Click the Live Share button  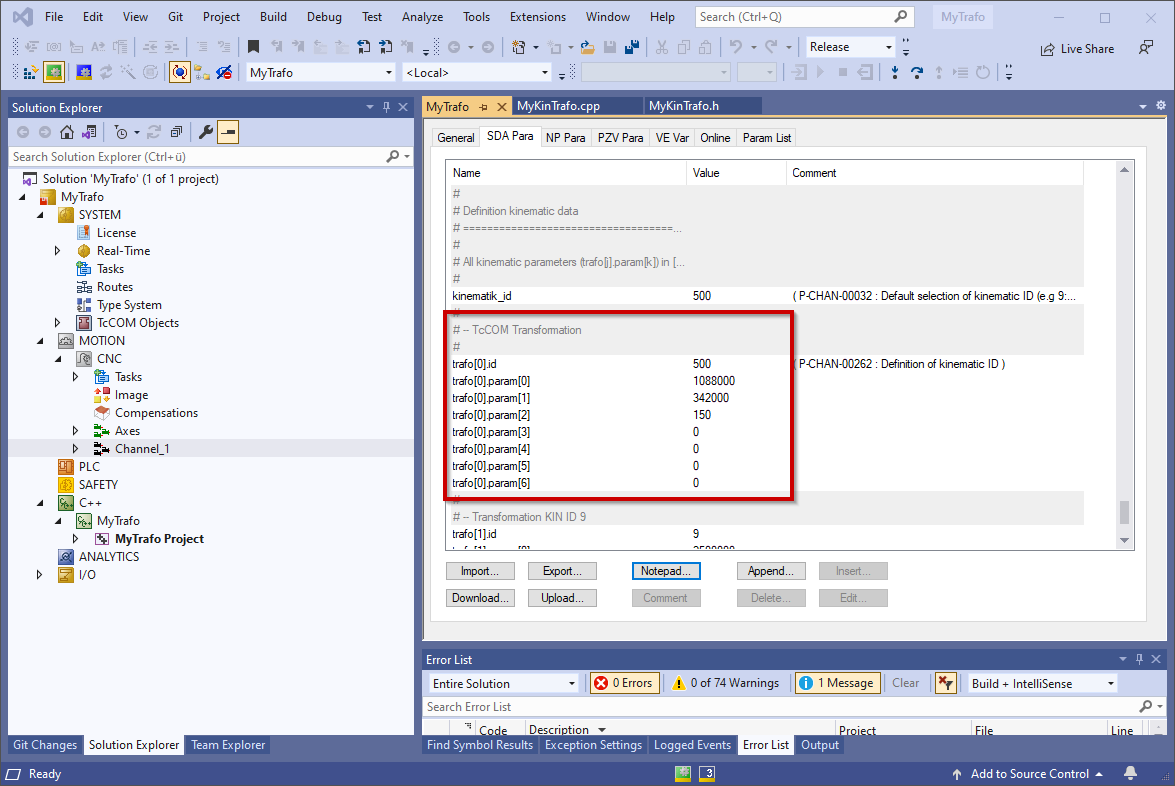pos(1078,49)
